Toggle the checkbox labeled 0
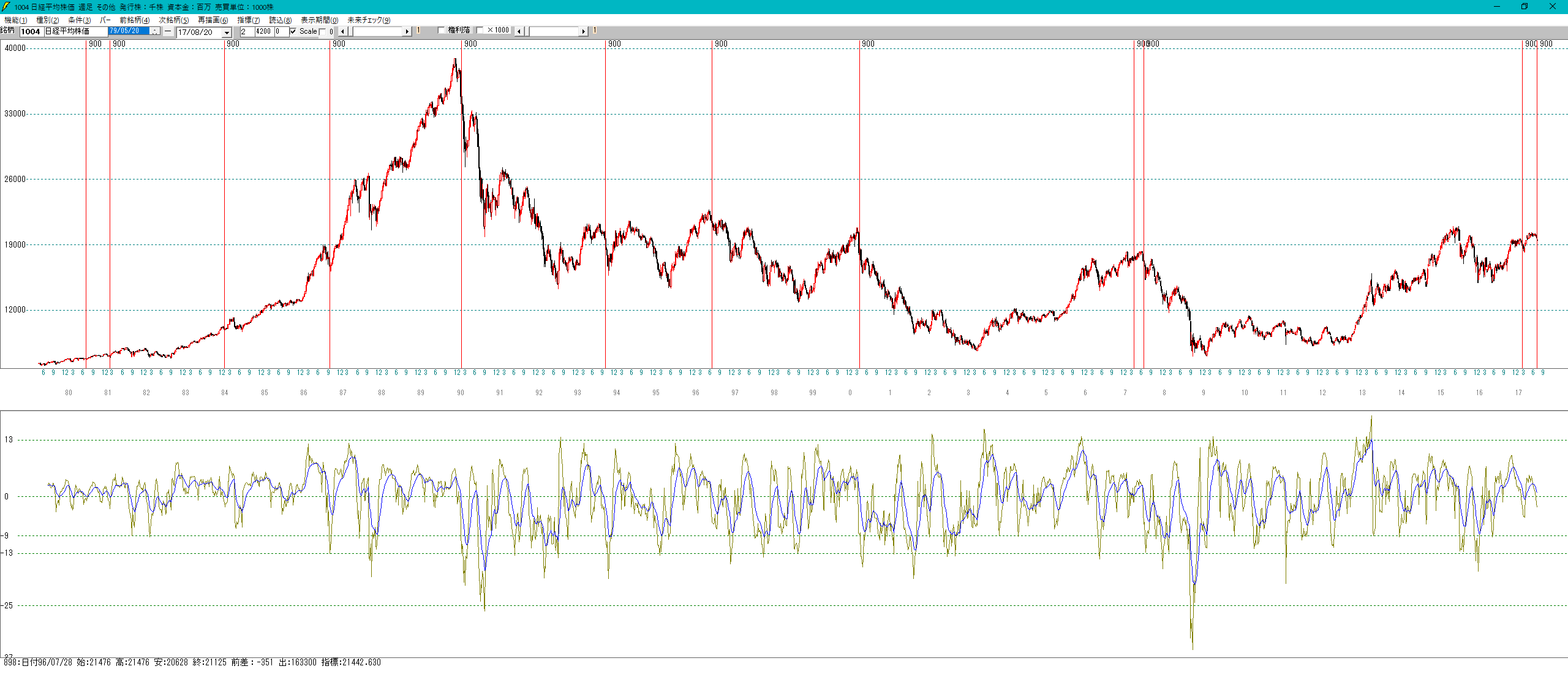Viewport: 1568px width, 677px height. [323, 32]
